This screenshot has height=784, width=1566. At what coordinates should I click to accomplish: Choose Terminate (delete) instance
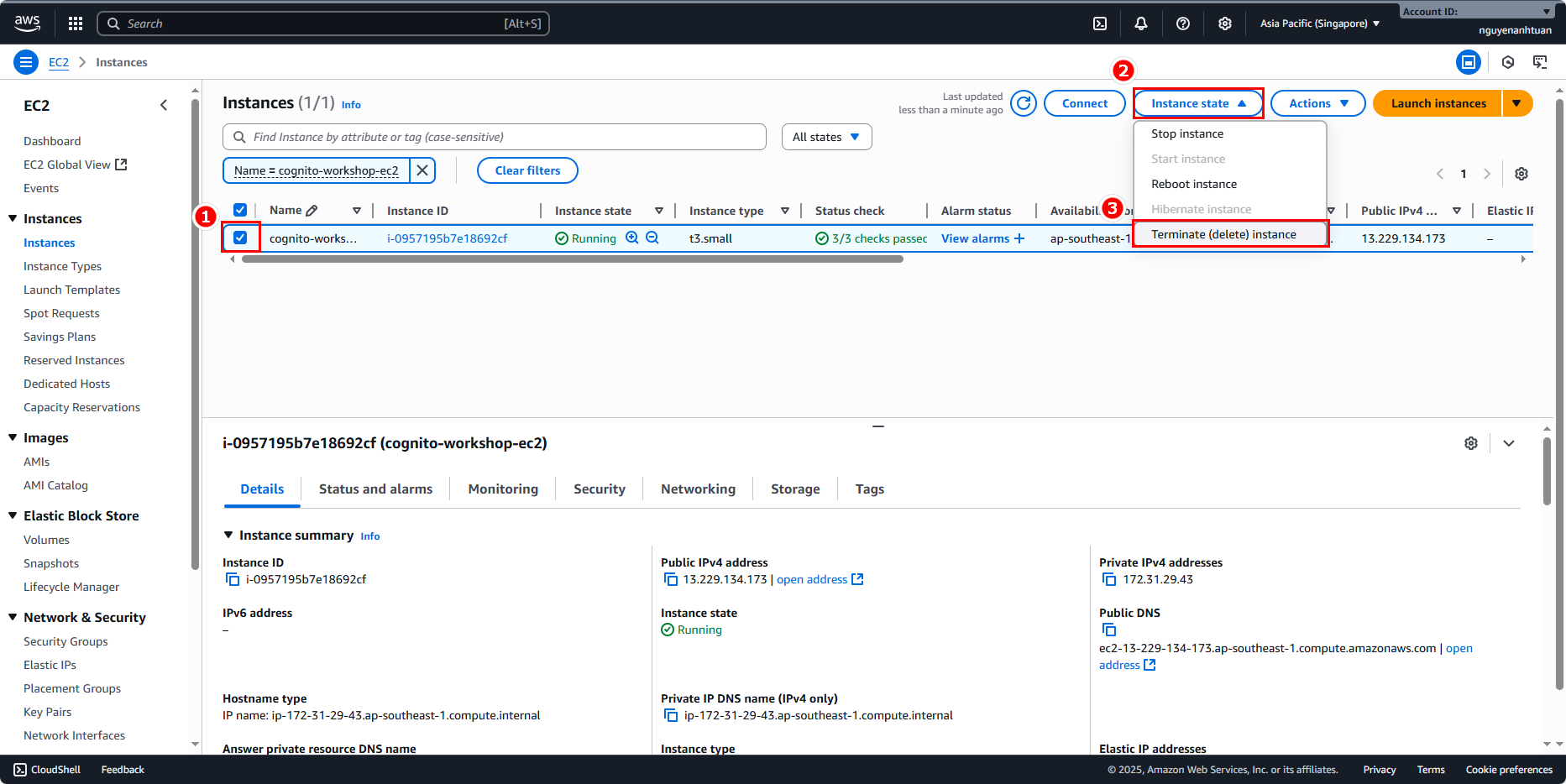pyautogui.click(x=1223, y=234)
